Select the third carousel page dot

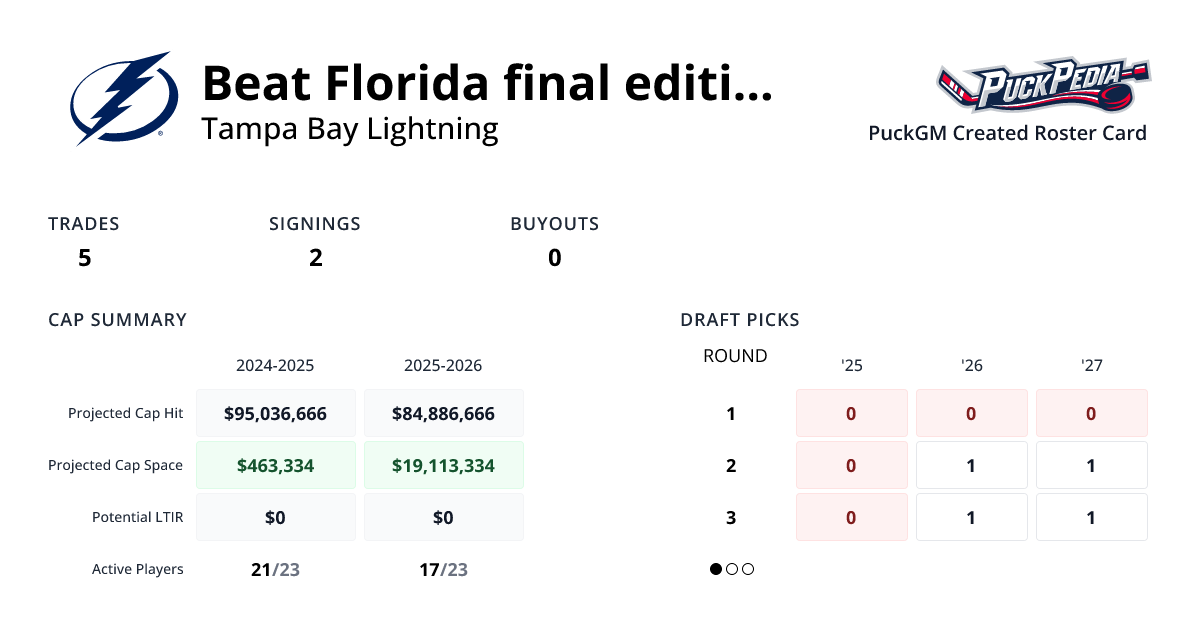(x=748, y=569)
